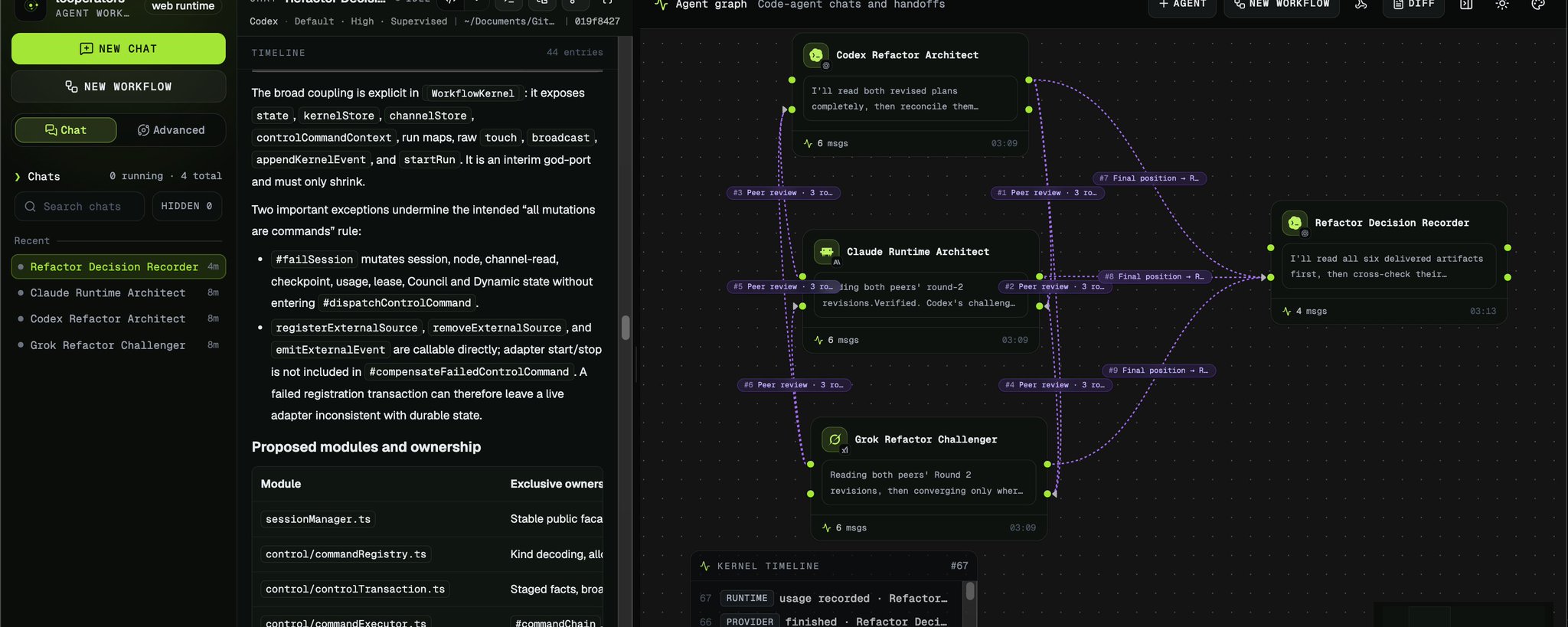
Task: Click the webhook icon beside DIFF
Action: pos(1361,5)
